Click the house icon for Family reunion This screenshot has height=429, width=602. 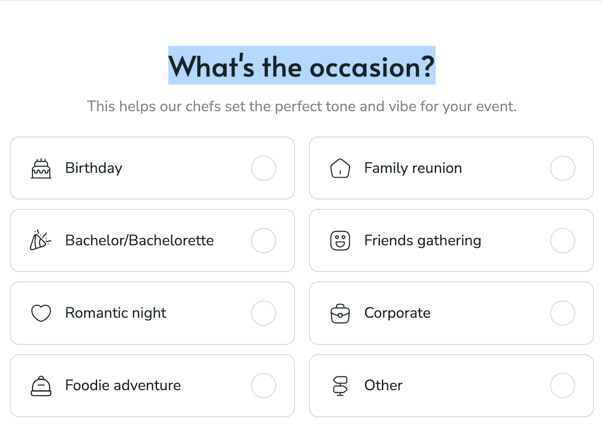coord(340,168)
